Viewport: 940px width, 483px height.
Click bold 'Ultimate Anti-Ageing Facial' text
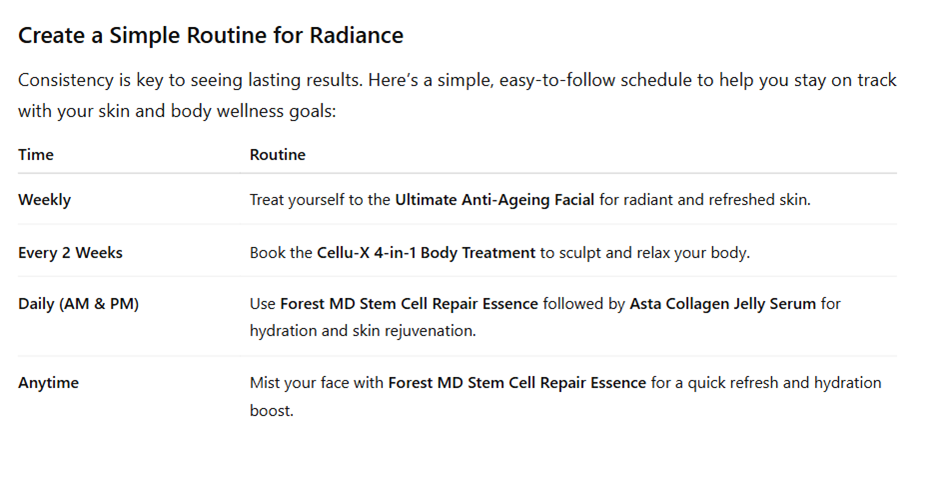pos(494,200)
